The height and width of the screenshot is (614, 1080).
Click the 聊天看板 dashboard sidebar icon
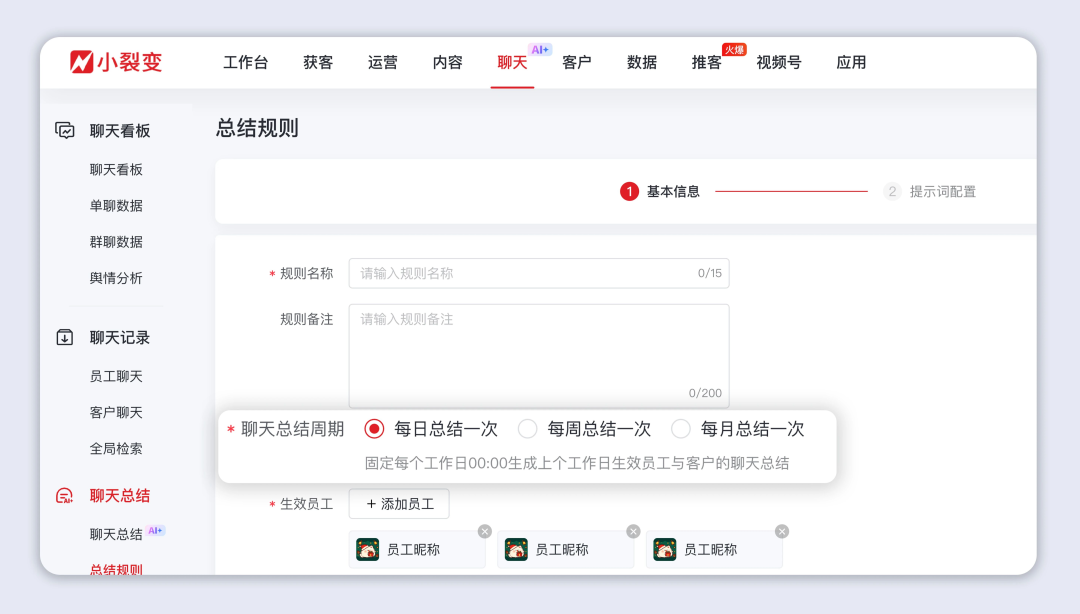(65, 130)
